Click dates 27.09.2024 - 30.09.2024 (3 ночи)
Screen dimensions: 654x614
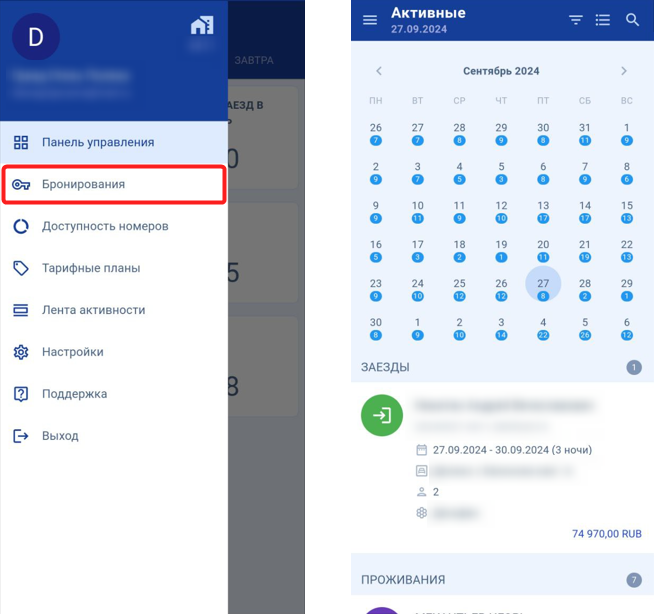(512, 450)
